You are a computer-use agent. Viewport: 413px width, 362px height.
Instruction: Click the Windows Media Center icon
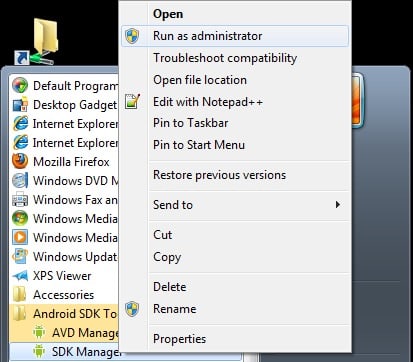[x=20, y=218]
